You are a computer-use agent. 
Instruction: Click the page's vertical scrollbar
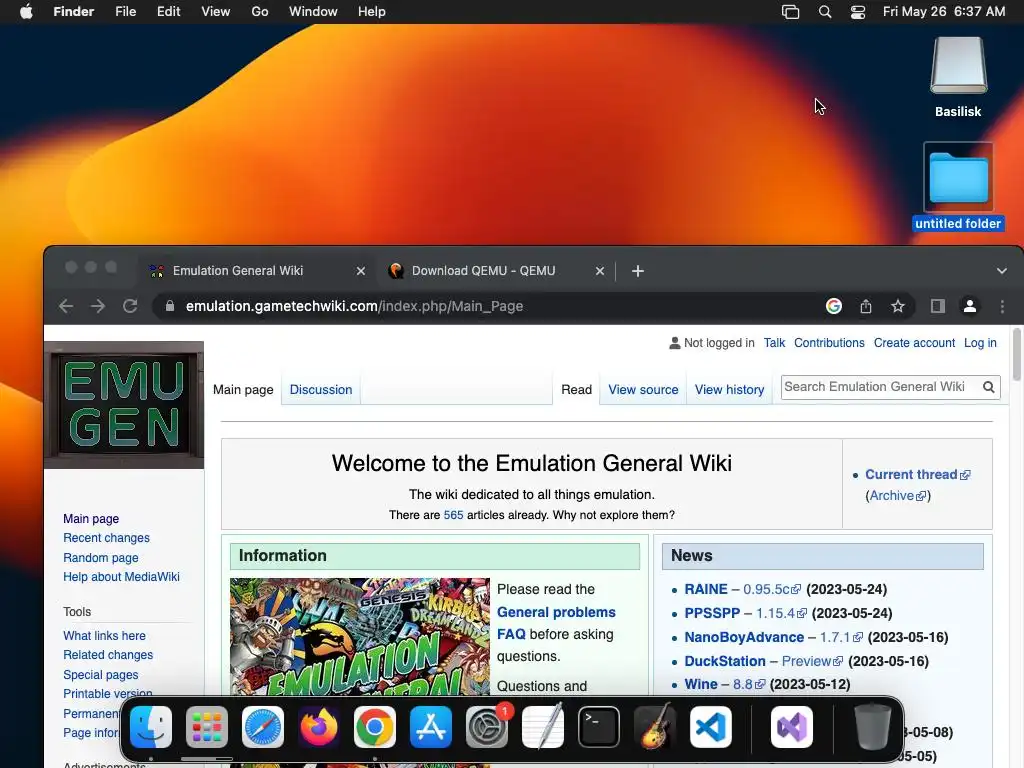tap(1017, 353)
